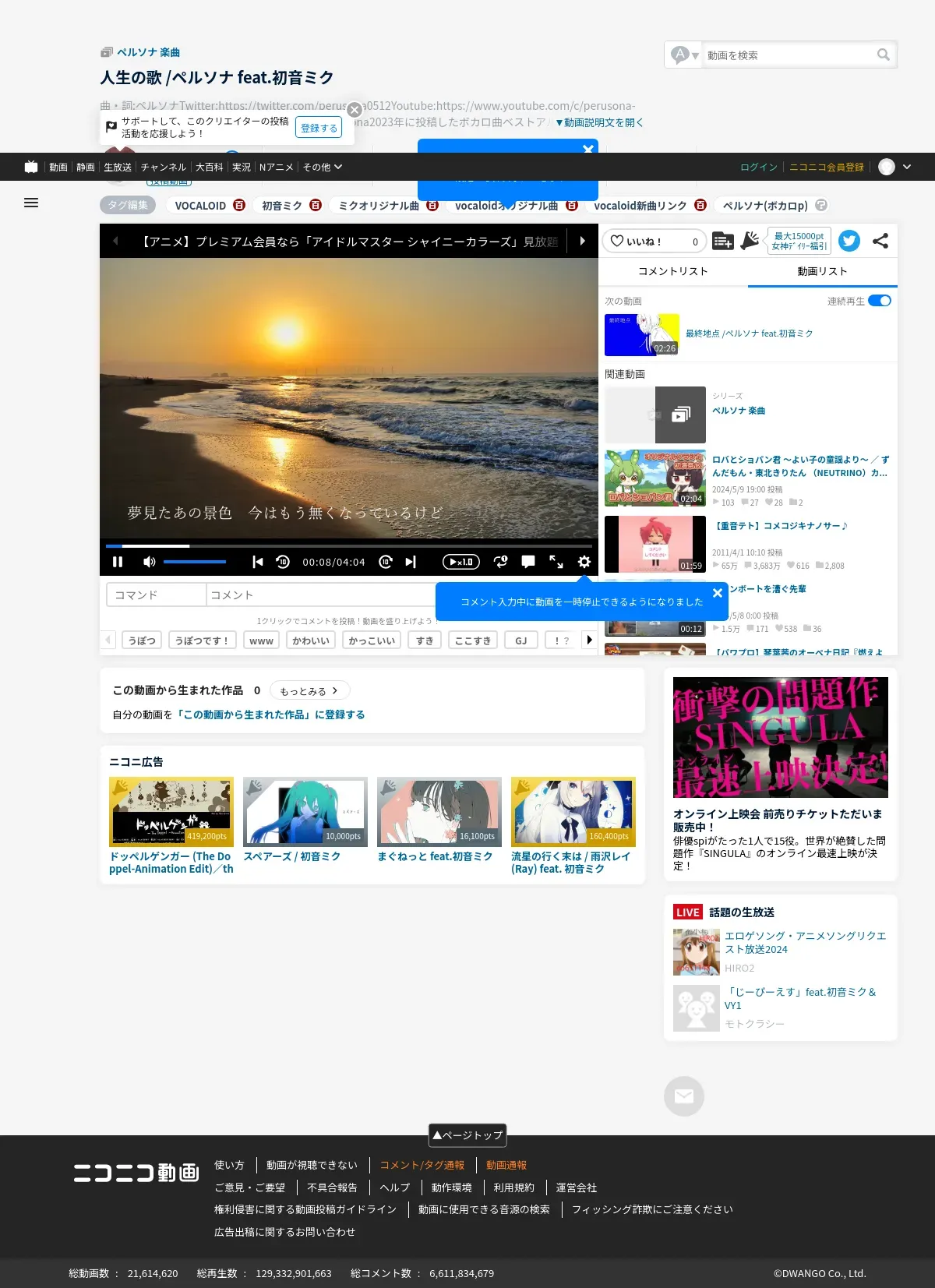Submit search with the magnifier icon

click(x=883, y=55)
